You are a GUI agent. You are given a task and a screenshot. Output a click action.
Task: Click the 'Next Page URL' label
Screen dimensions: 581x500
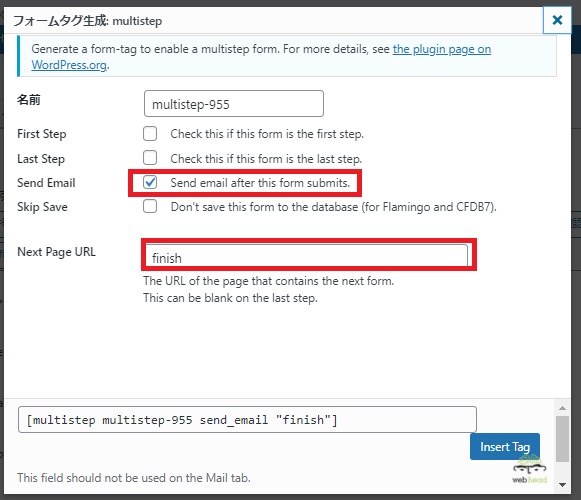coord(56,252)
